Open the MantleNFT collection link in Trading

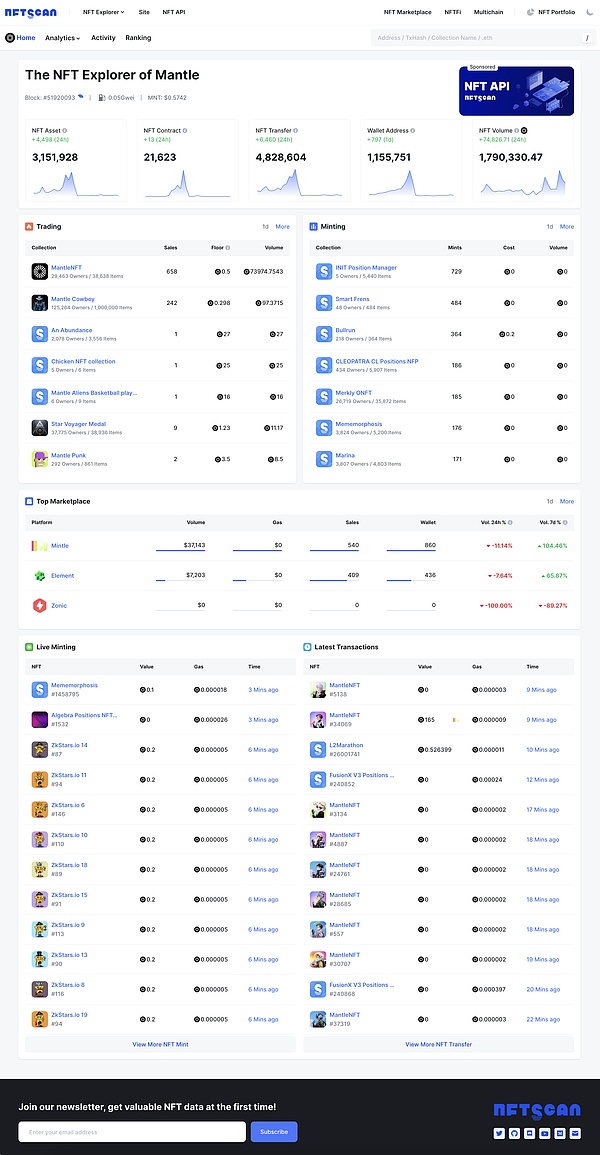pyautogui.click(x=66, y=268)
